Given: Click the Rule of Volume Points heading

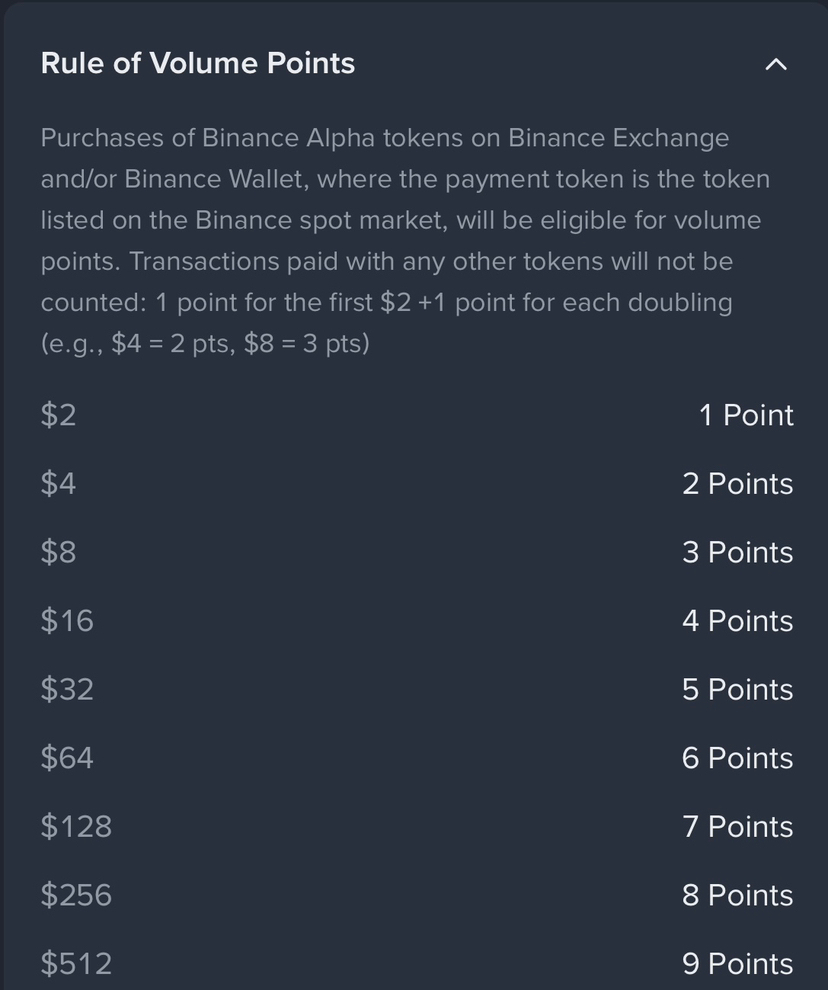Looking at the screenshot, I should click(198, 63).
